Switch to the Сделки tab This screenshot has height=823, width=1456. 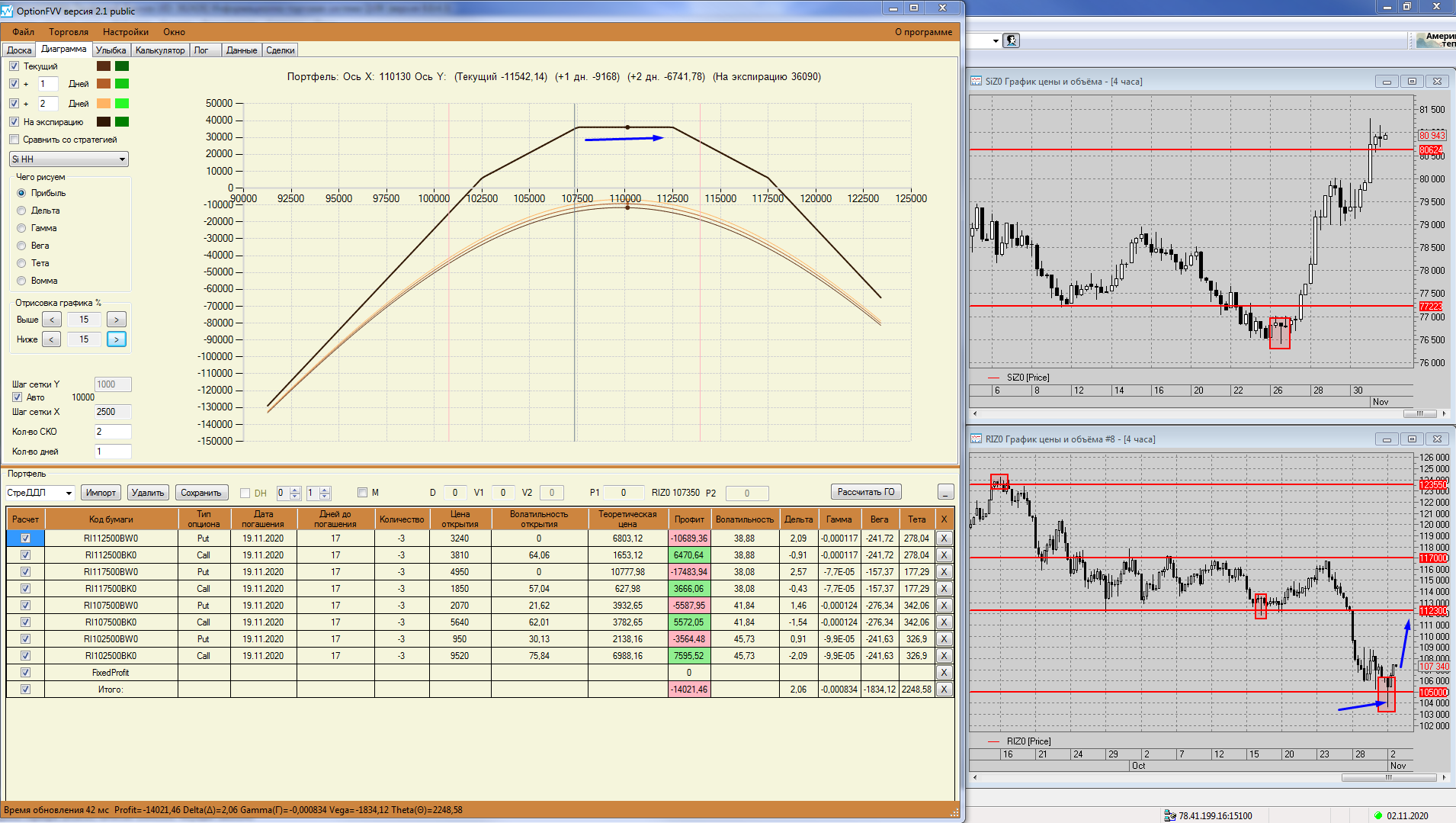tap(281, 50)
